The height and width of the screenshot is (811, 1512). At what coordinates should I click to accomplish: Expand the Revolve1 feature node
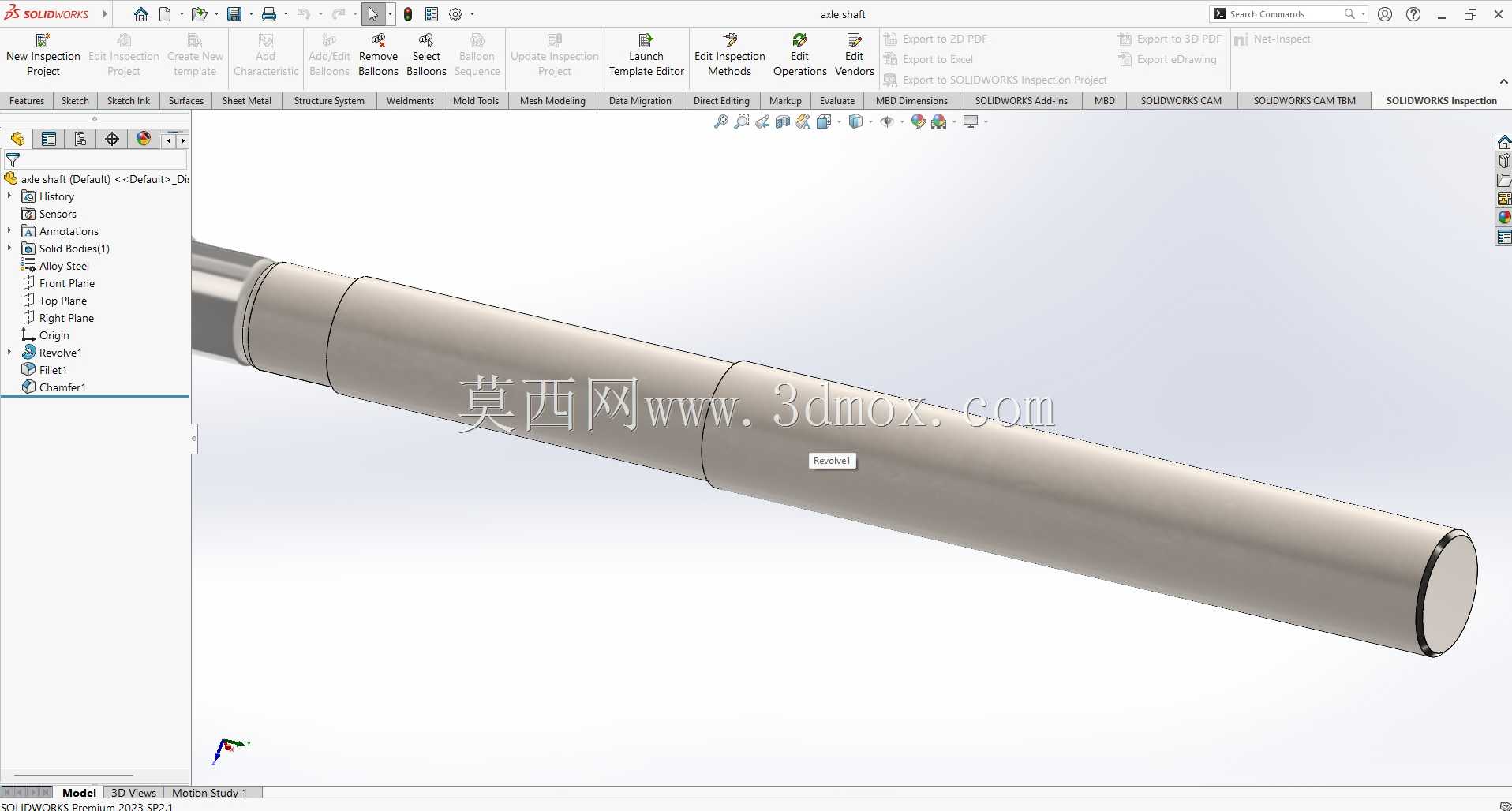pyautogui.click(x=9, y=353)
